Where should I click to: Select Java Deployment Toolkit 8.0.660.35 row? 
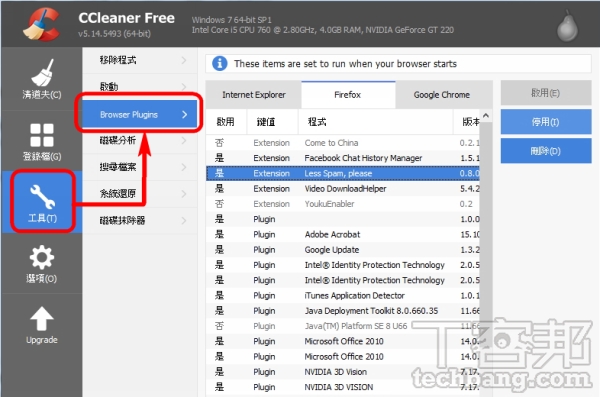point(343,311)
